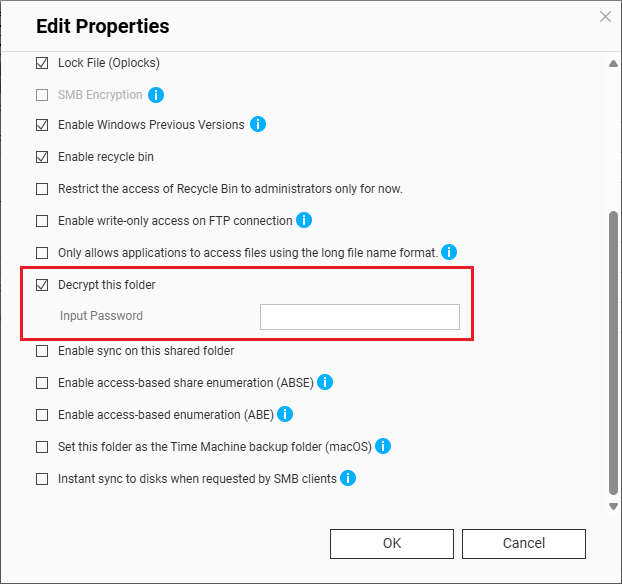The image size is (622, 584).
Task: Click info icon next to SMB Encryption
Action: pos(156,95)
